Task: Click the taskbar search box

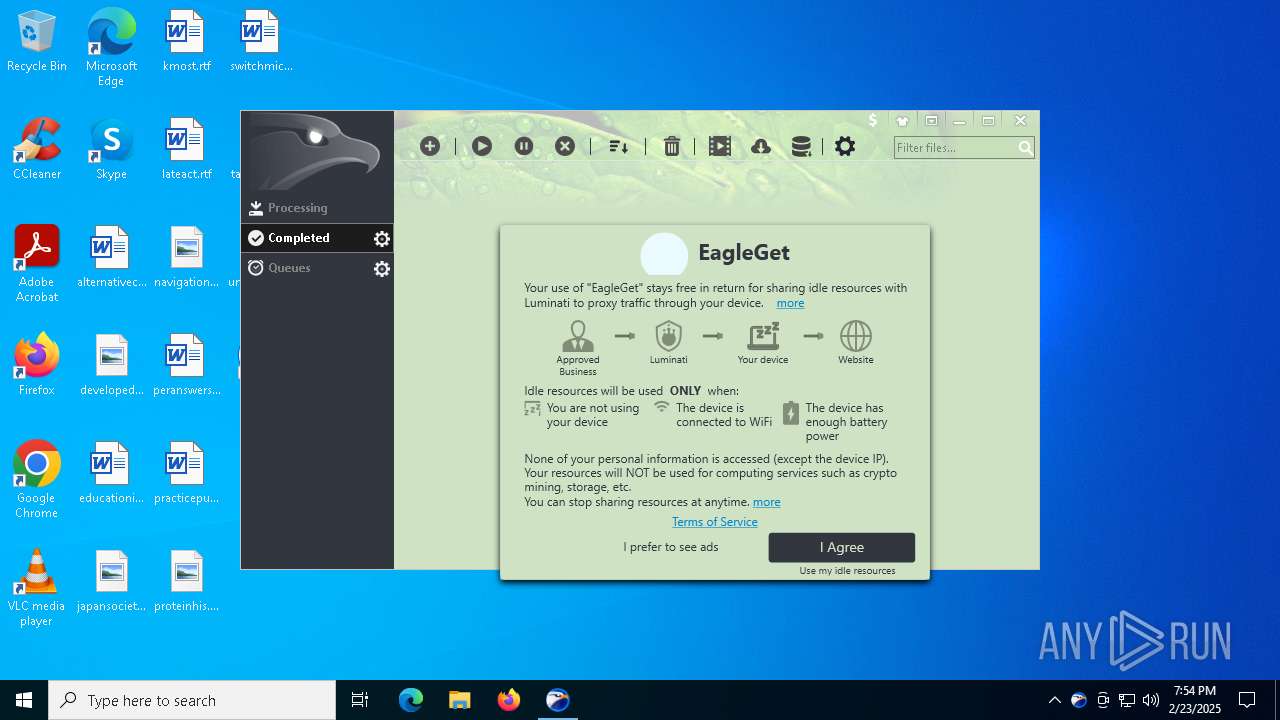Action: pos(192,700)
